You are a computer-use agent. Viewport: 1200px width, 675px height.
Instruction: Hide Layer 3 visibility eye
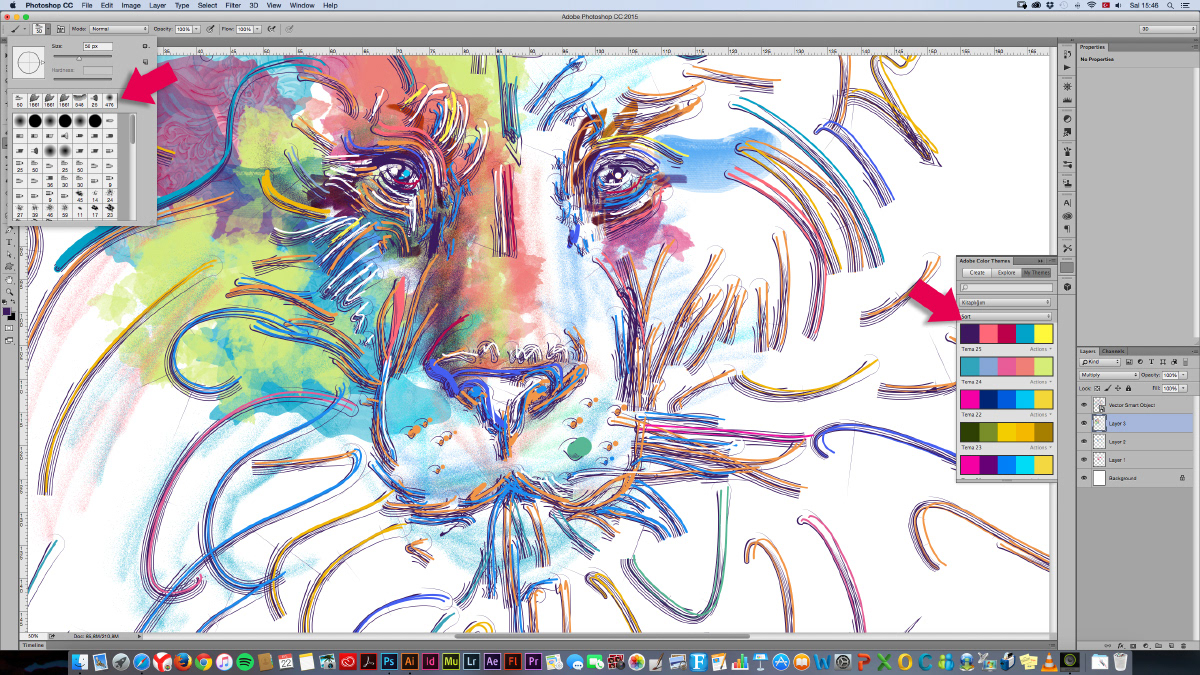click(x=1084, y=423)
